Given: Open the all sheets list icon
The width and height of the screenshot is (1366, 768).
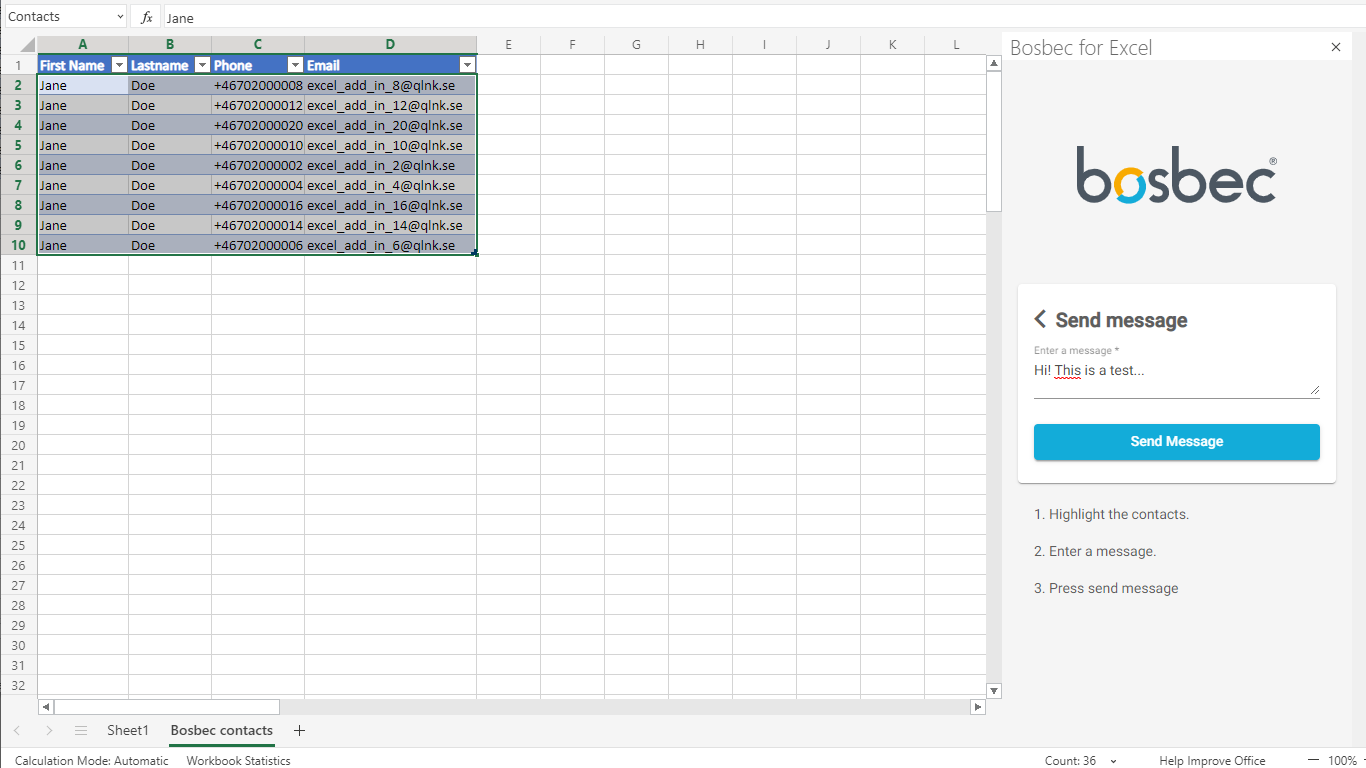Looking at the screenshot, I should coord(81,731).
